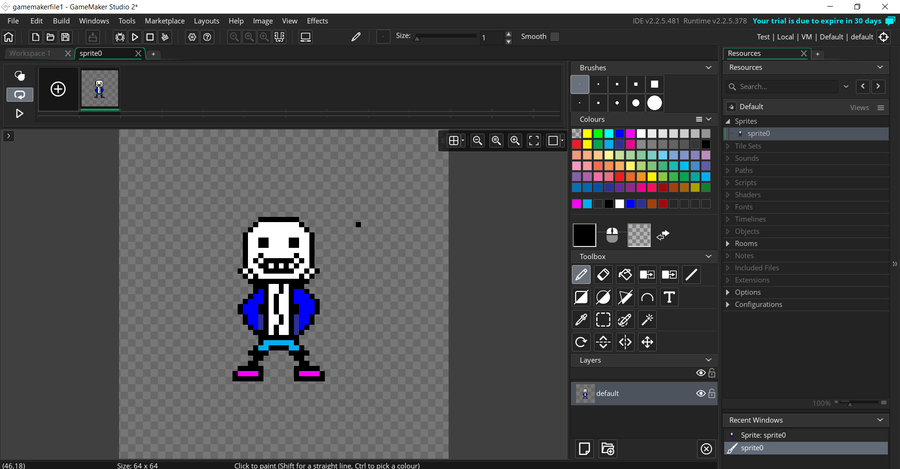Select the Pencil tool in Toolbox
This screenshot has height=469, width=900.
[x=581, y=275]
